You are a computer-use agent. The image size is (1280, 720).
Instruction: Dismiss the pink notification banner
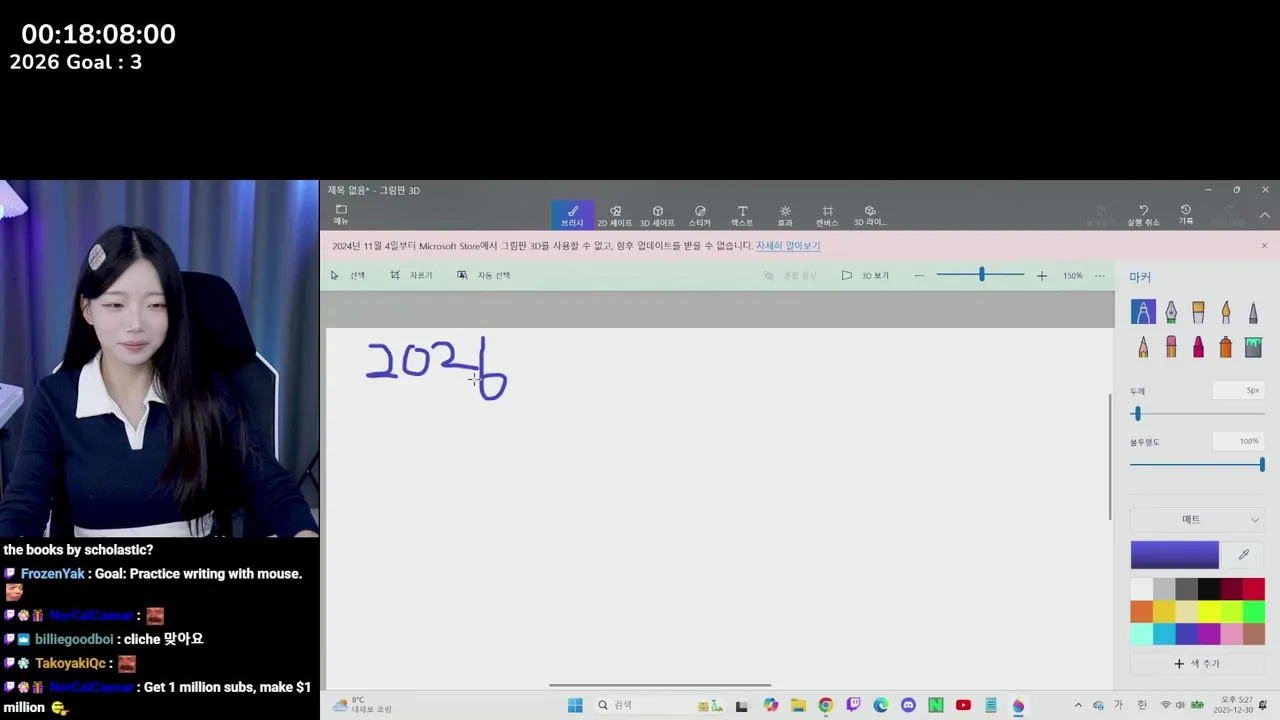(x=1264, y=246)
